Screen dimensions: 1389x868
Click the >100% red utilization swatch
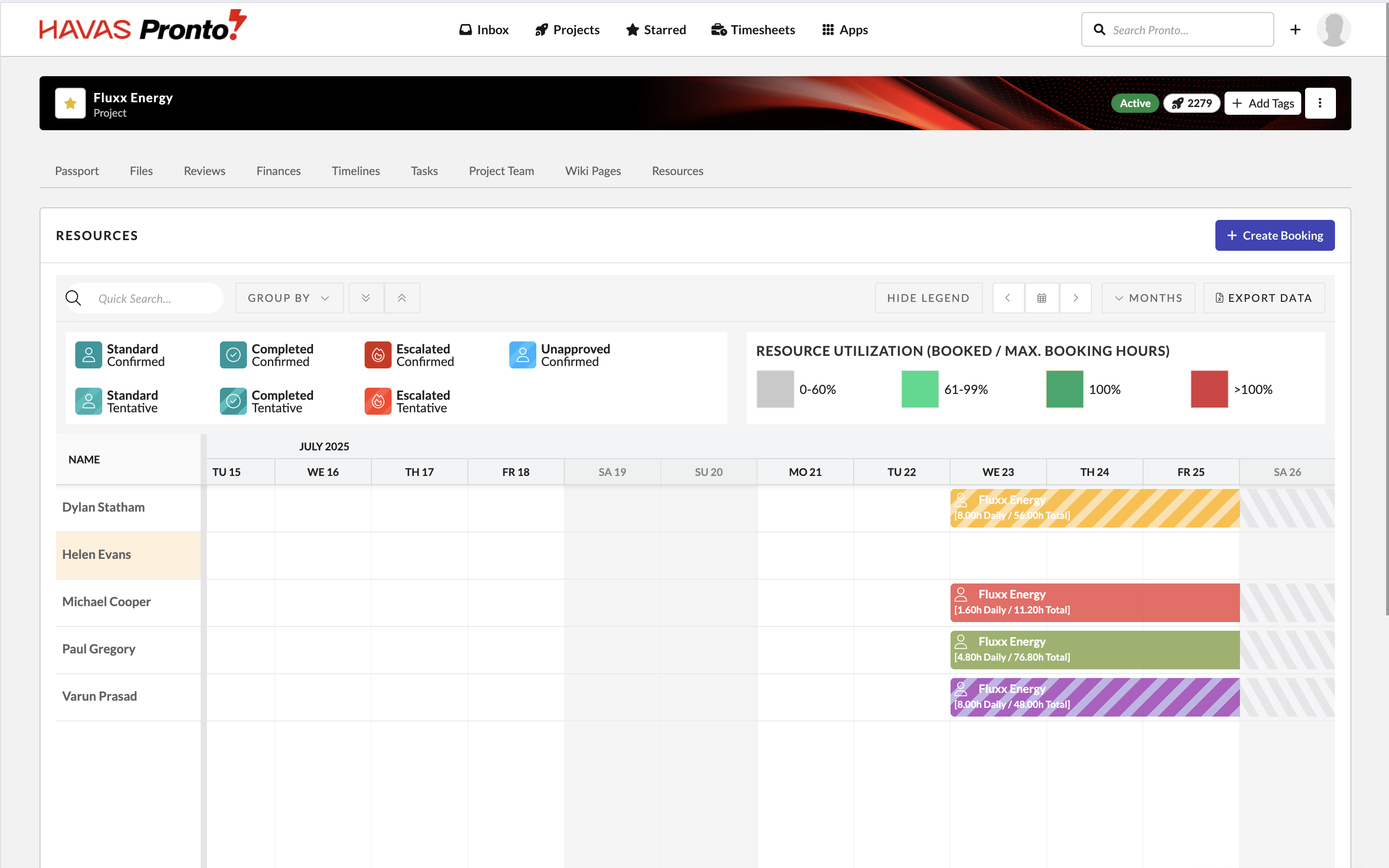click(x=1209, y=389)
